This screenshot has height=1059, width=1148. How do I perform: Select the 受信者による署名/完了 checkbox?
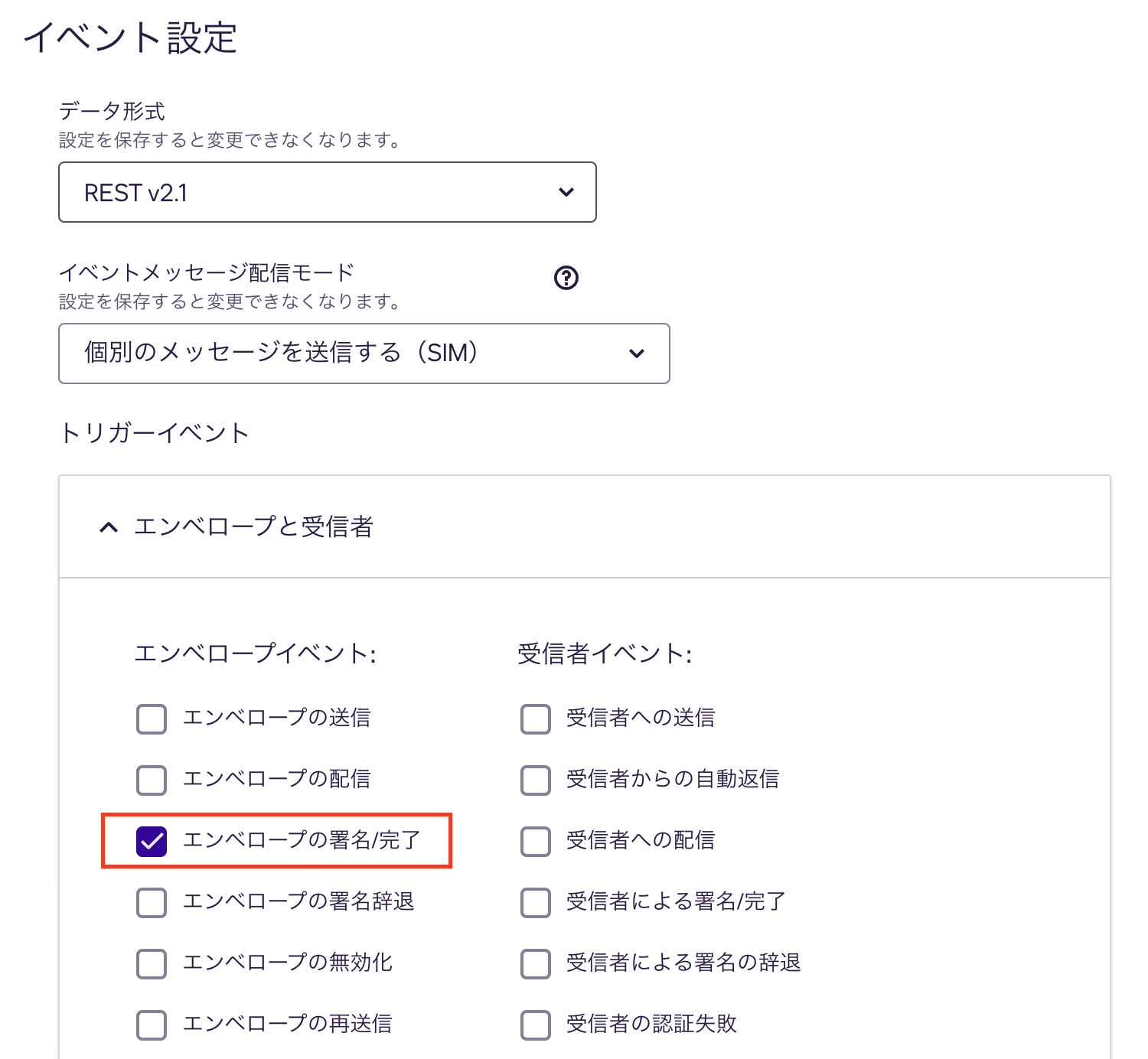click(536, 902)
